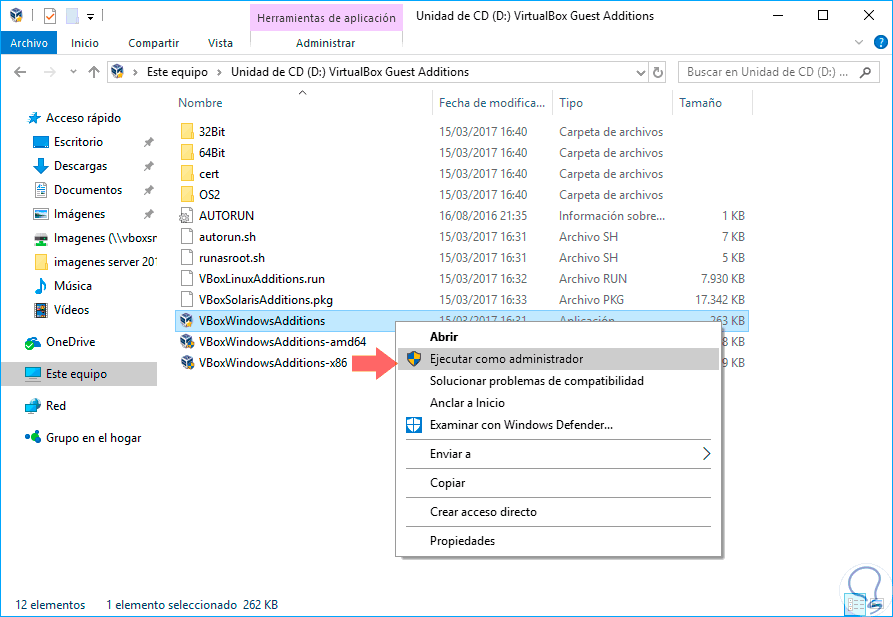Go up one folder level arrow
893x617 pixels.
[x=94, y=72]
